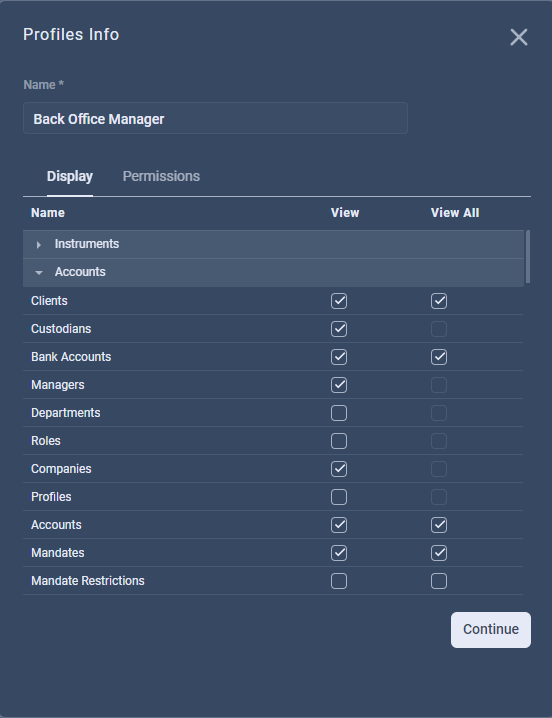Viewport: 552px width, 718px height.
Task: Uncheck View for Clients
Action: 339,301
